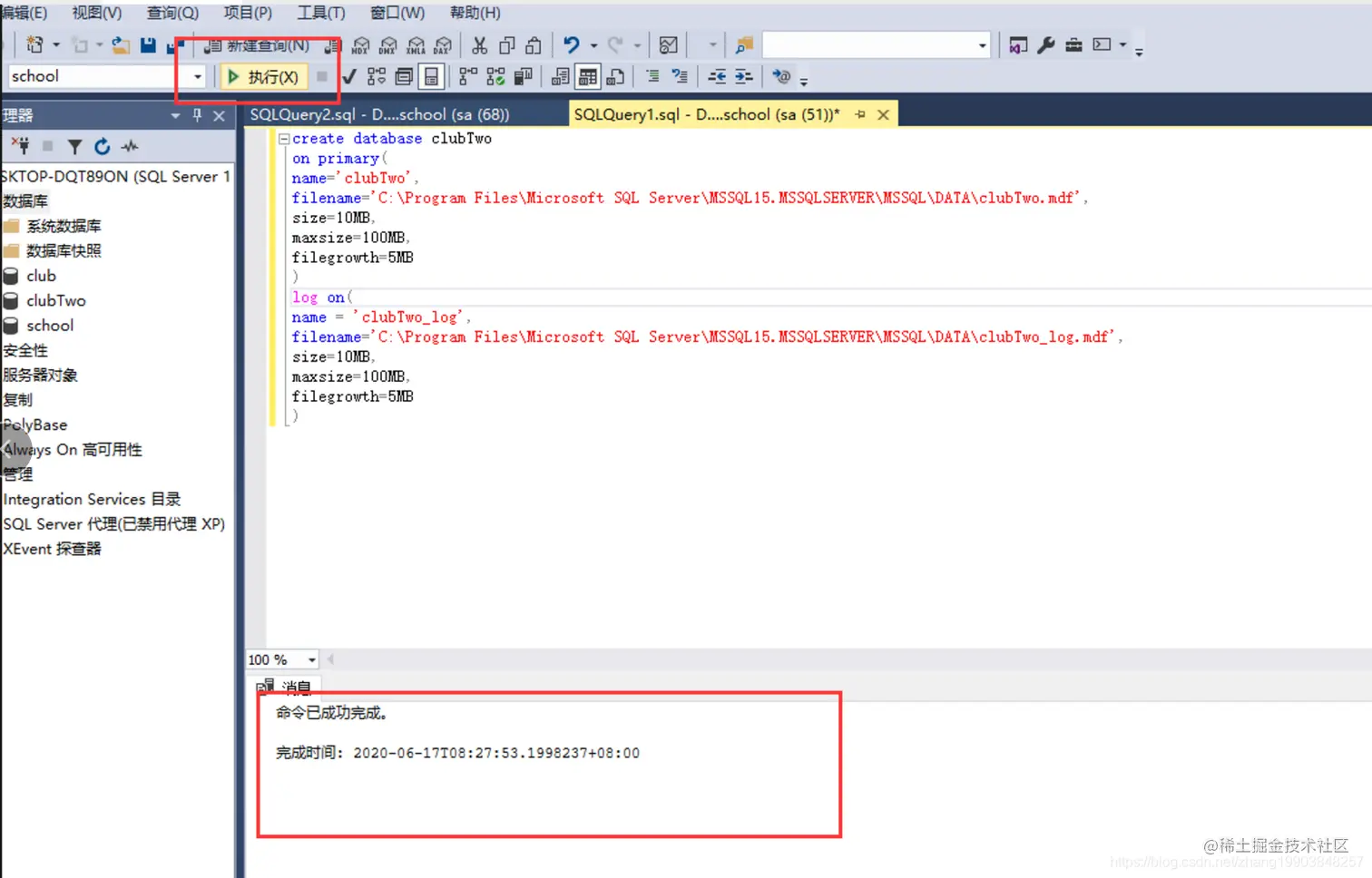
Task: Click the Query Options icon
Action: 404,77
